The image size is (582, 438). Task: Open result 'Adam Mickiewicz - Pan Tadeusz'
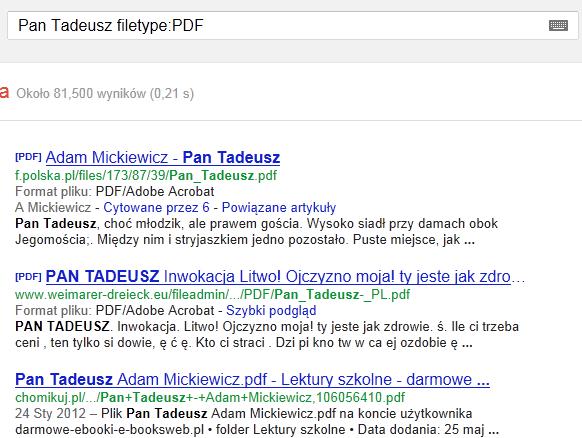[x=163, y=157]
